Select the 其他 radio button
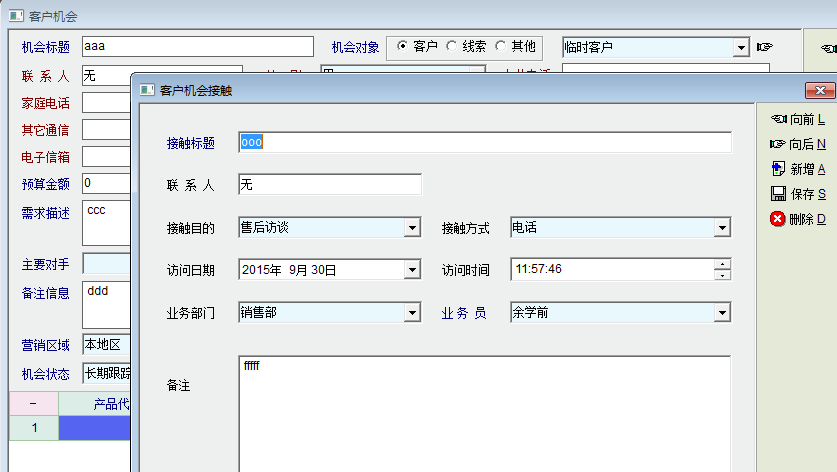 coord(500,47)
